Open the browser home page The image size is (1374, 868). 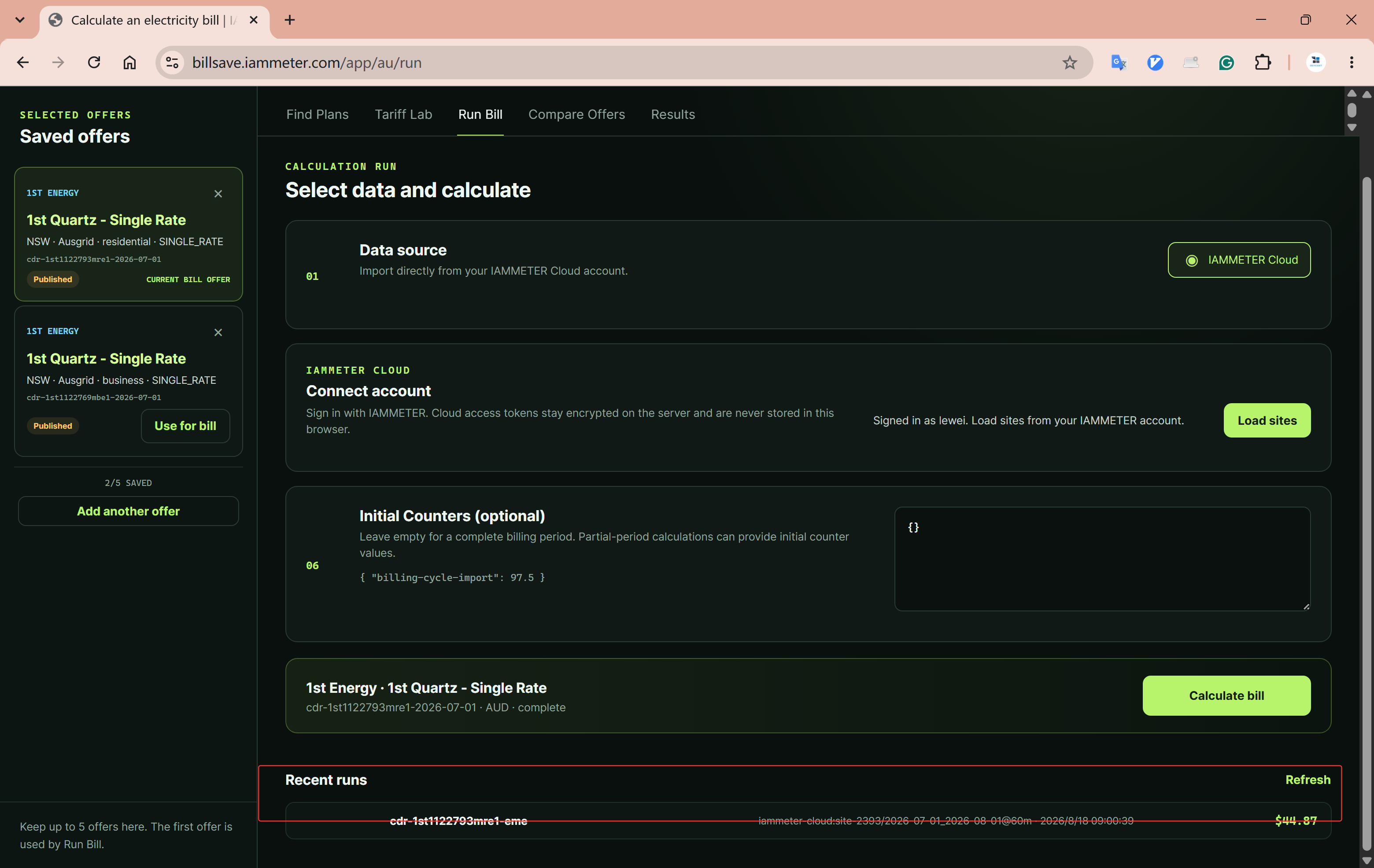[129, 62]
